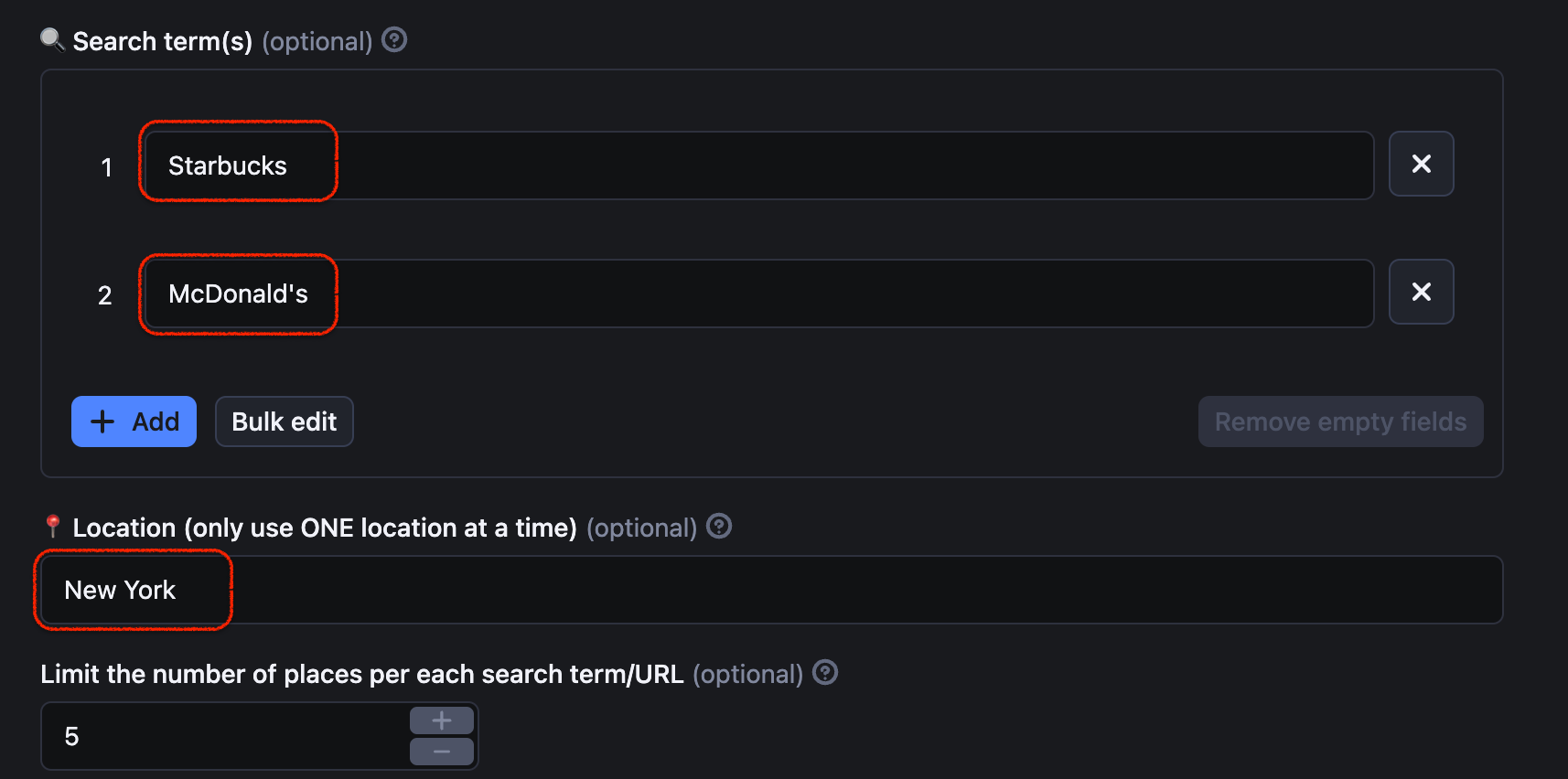Image resolution: width=1568 pixels, height=779 pixels.
Task: Click the plus icon inside the Add button
Action: pyautogui.click(x=102, y=422)
